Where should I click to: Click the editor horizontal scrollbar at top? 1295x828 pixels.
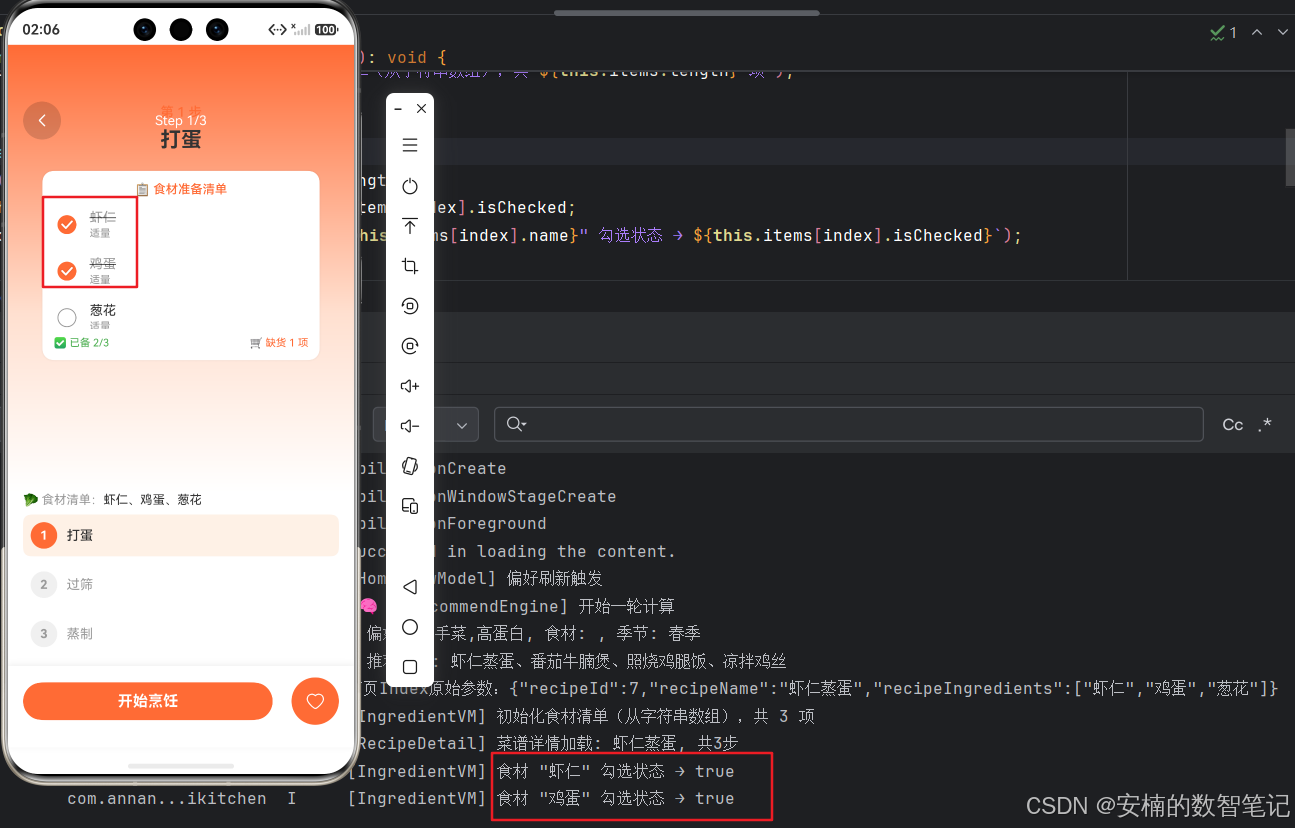[x=687, y=12]
